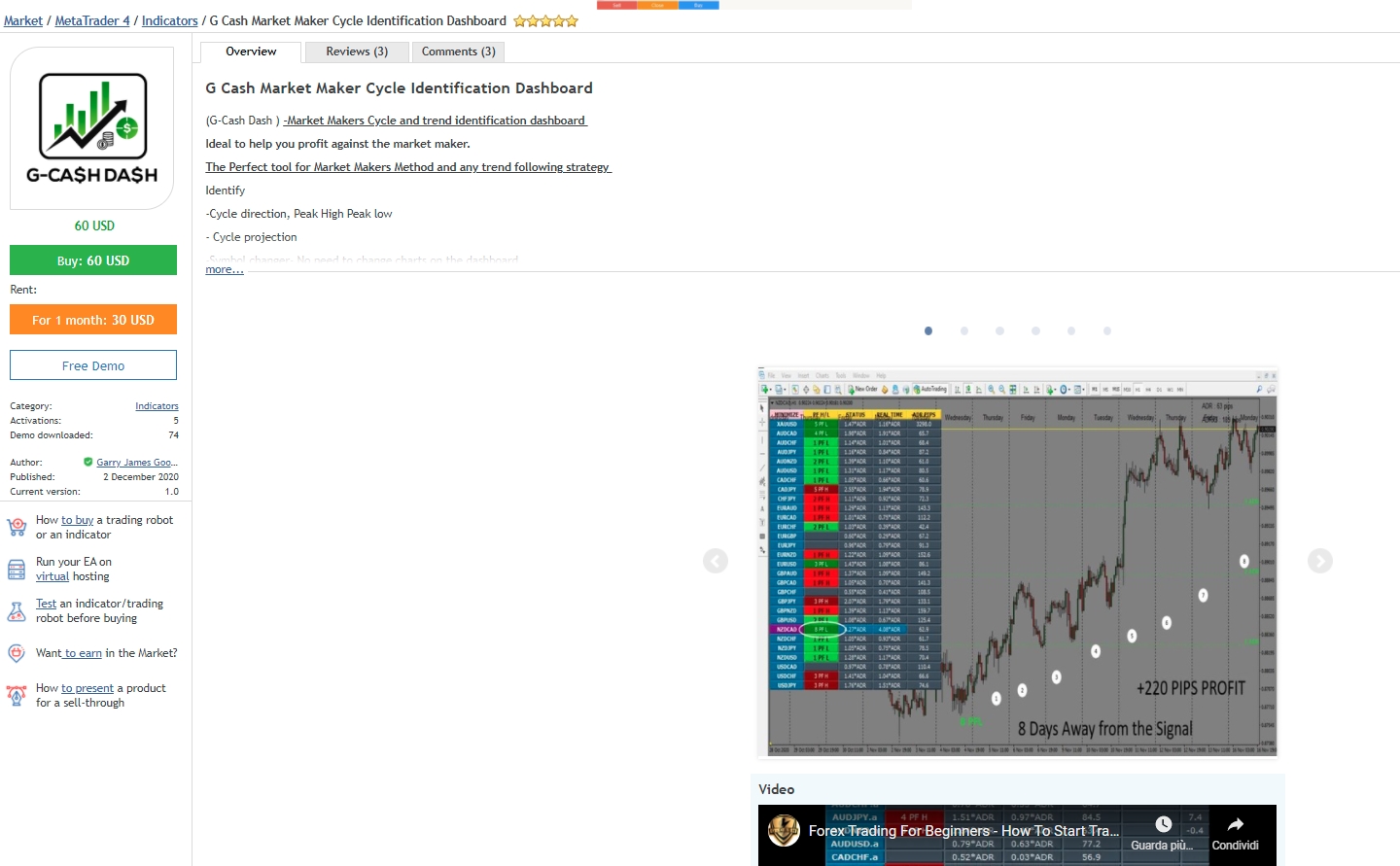Open author Garry James Goo... profile link
The height and width of the screenshot is (866, 1400).
tap(137, 463)
